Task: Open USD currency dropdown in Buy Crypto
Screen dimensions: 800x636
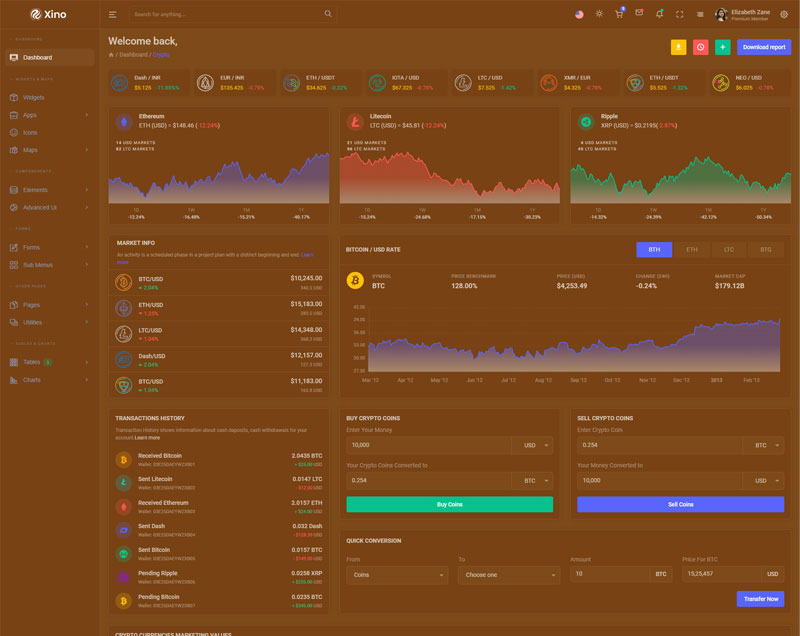Action: [532, 445]
